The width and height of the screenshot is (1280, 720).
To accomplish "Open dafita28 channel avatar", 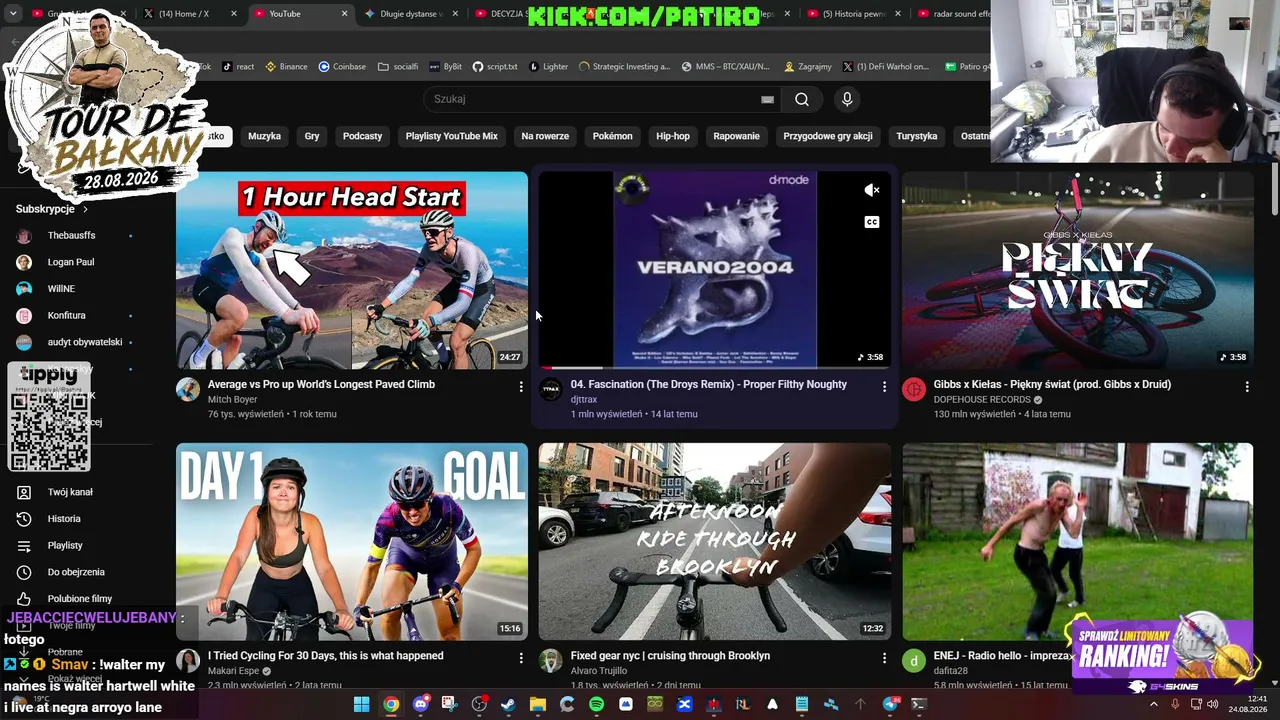I will pyautogui.click(x=914, y=661).
